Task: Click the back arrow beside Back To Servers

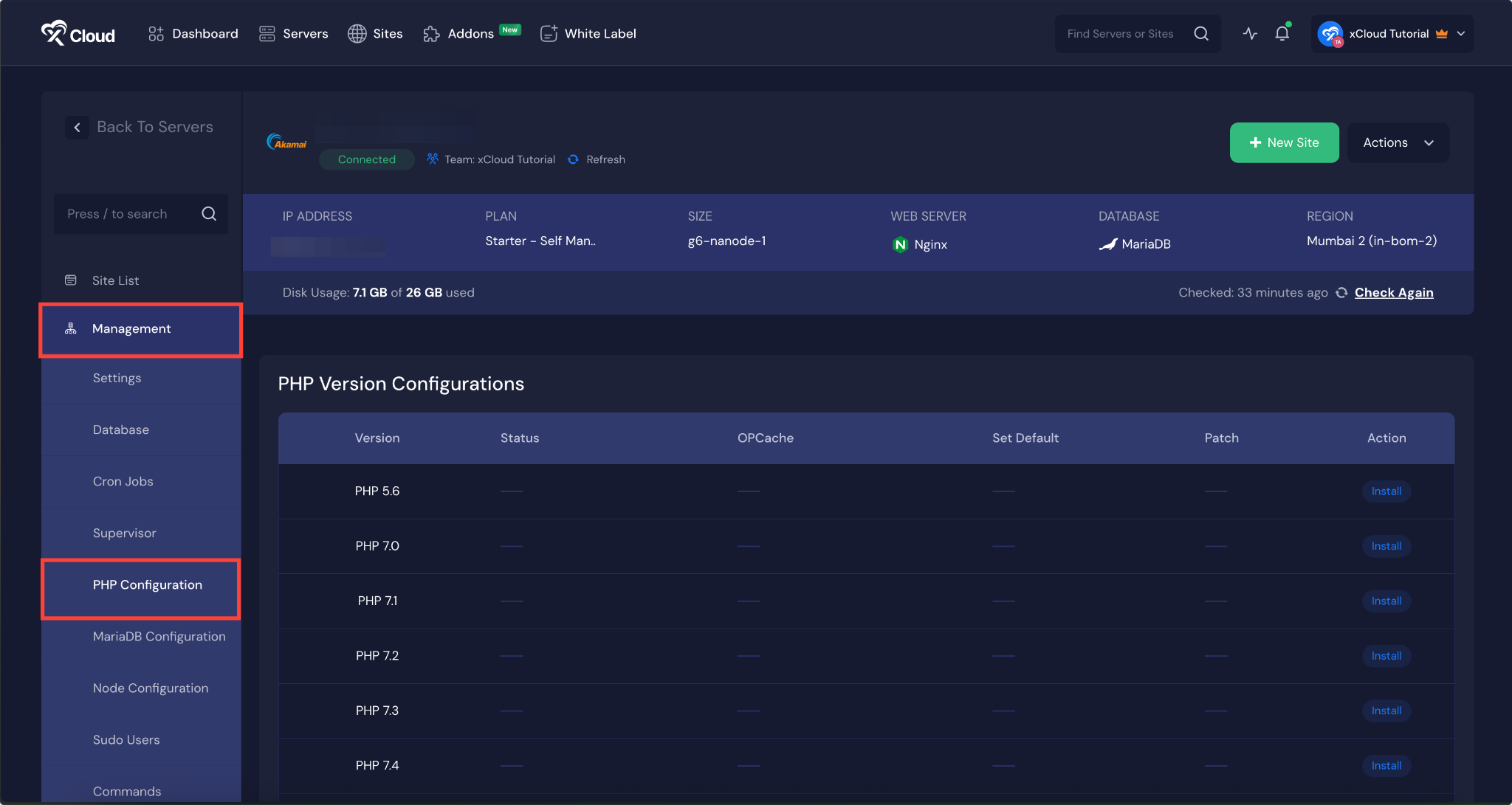Action: coord(77,127)
